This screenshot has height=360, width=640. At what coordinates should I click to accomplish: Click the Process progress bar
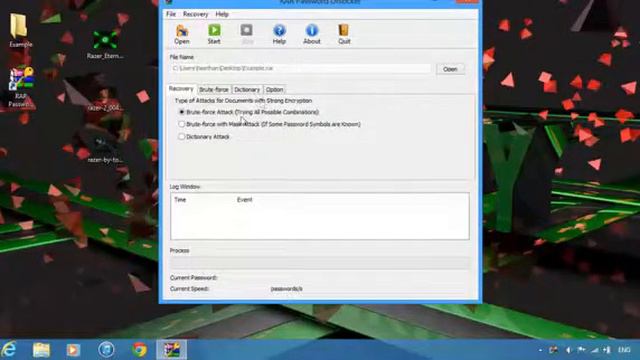[x=320, y=262]
